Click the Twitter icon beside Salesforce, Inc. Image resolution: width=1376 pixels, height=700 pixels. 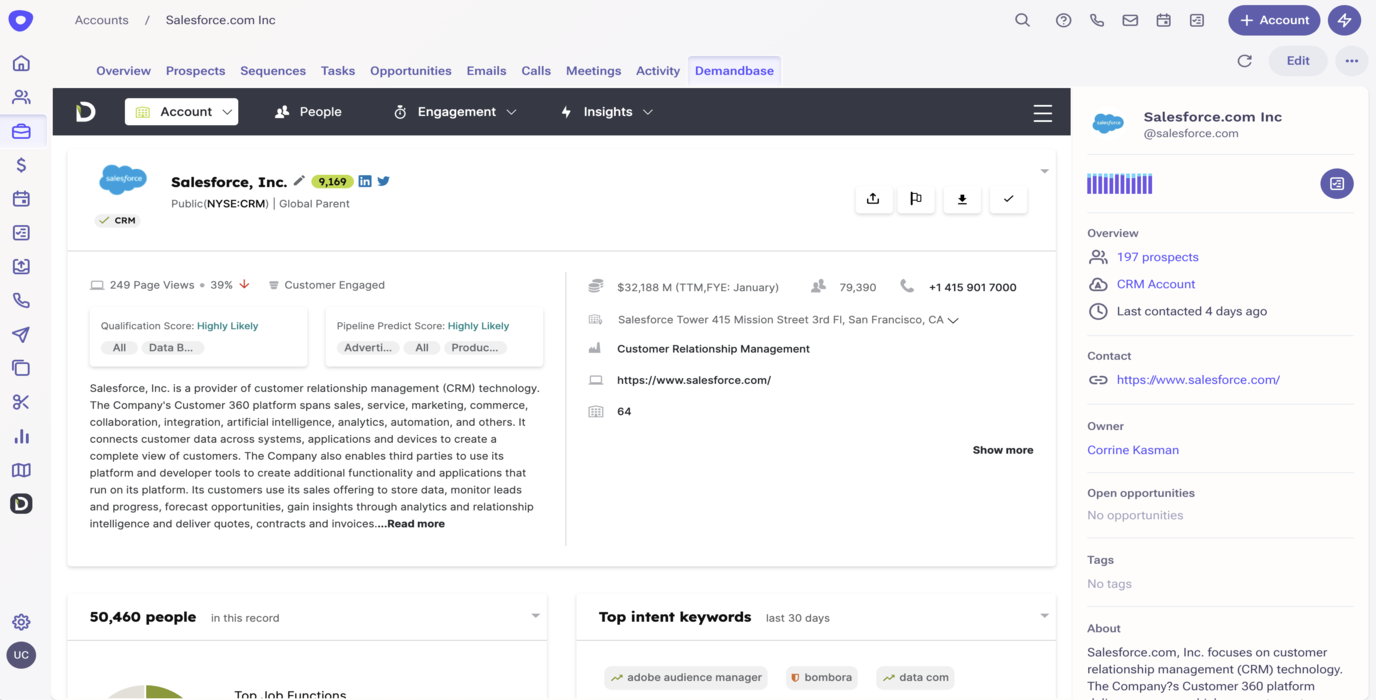[x=384, y=181]
